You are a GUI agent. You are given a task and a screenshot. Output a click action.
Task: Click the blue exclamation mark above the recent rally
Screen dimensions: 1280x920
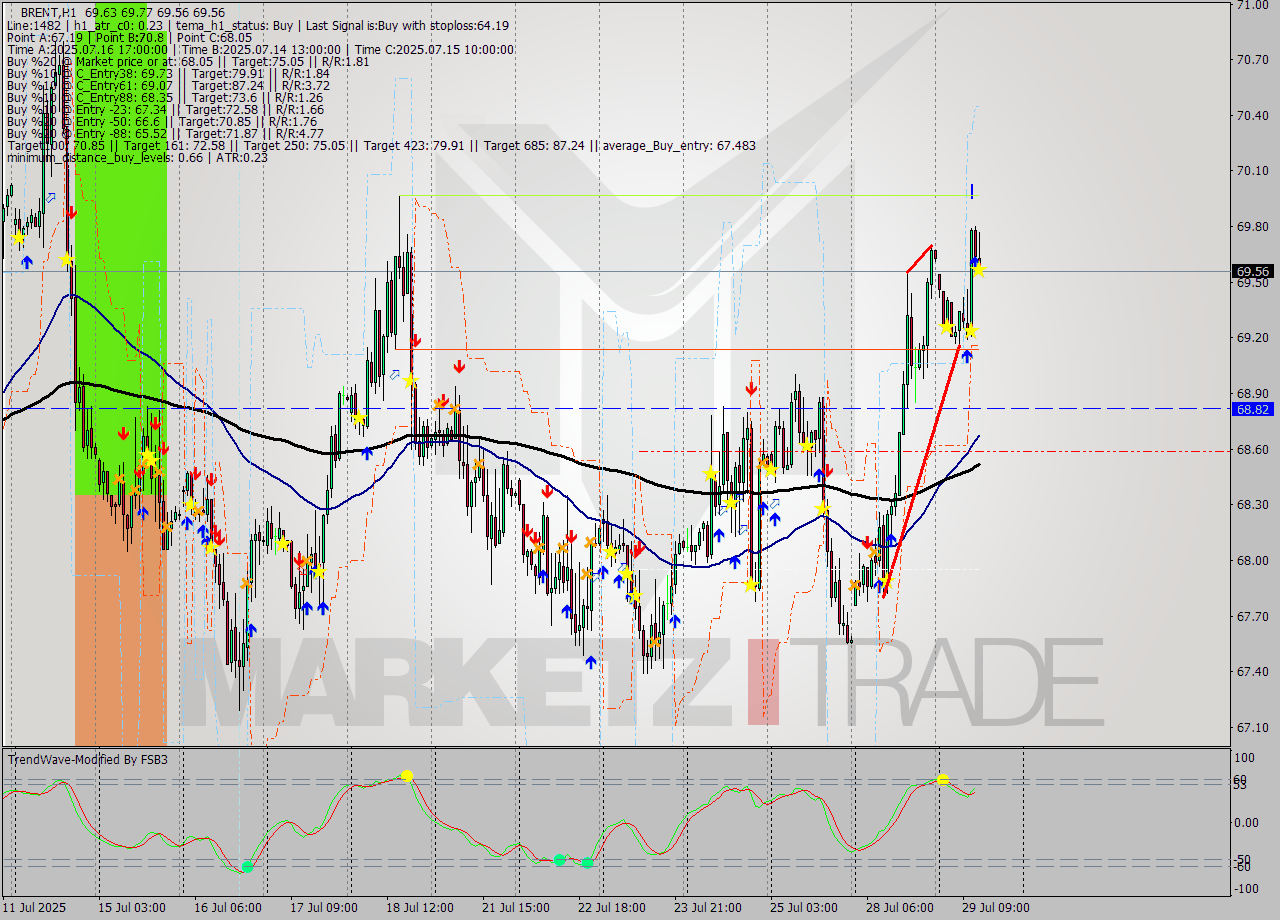tap(971, 193)
